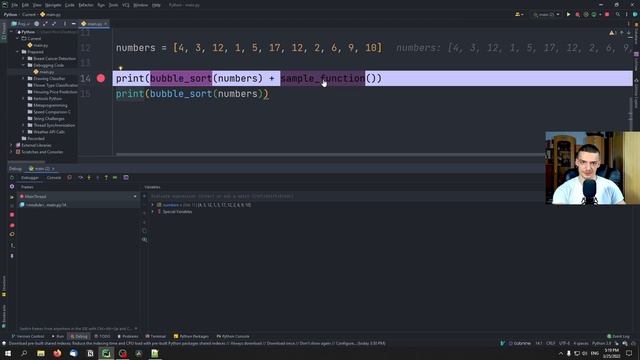Click the green Run button in top toolbar
The image size is (640, 360).
coord(568,14)
